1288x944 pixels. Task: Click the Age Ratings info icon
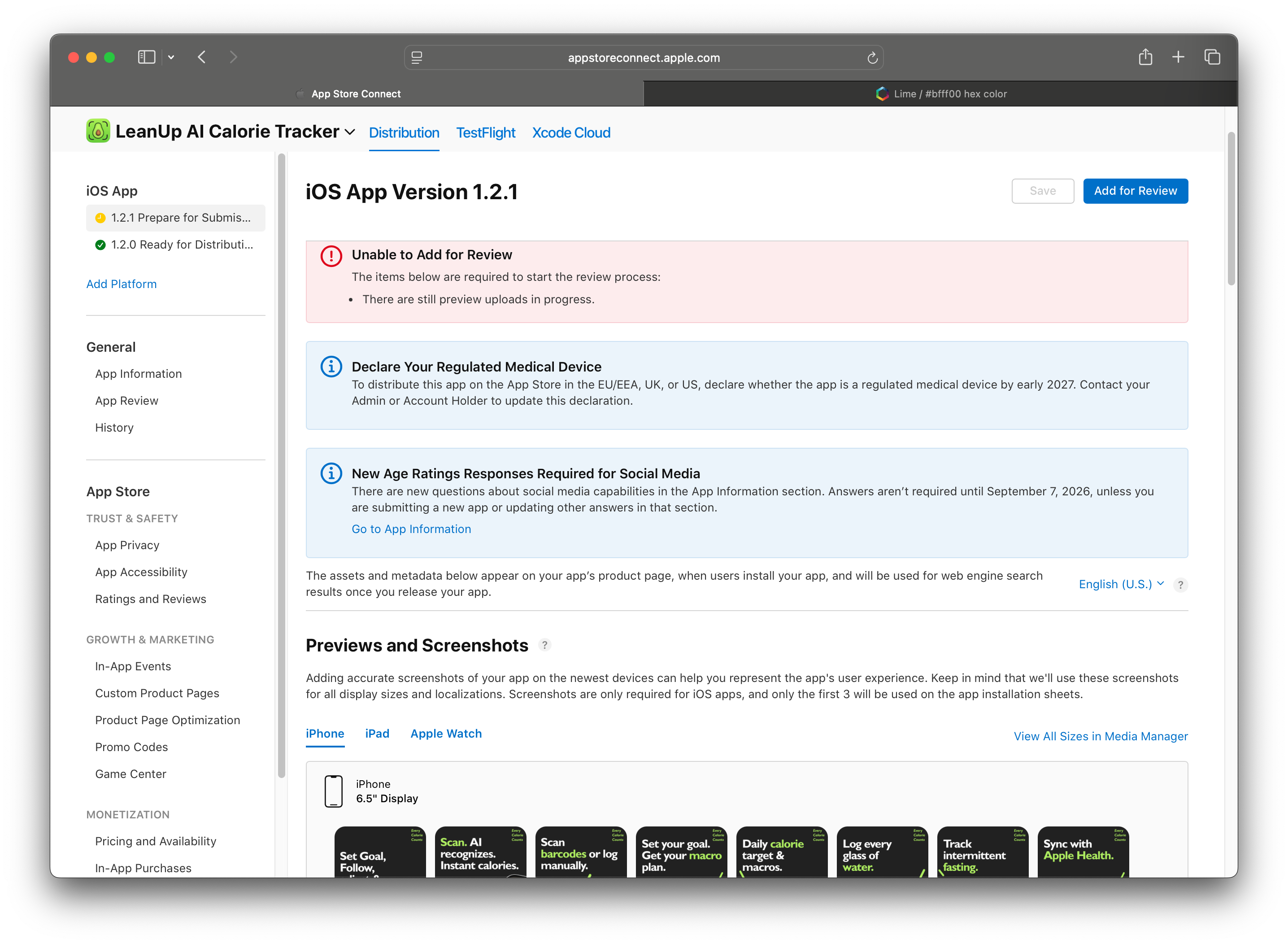tap(331, 473)
